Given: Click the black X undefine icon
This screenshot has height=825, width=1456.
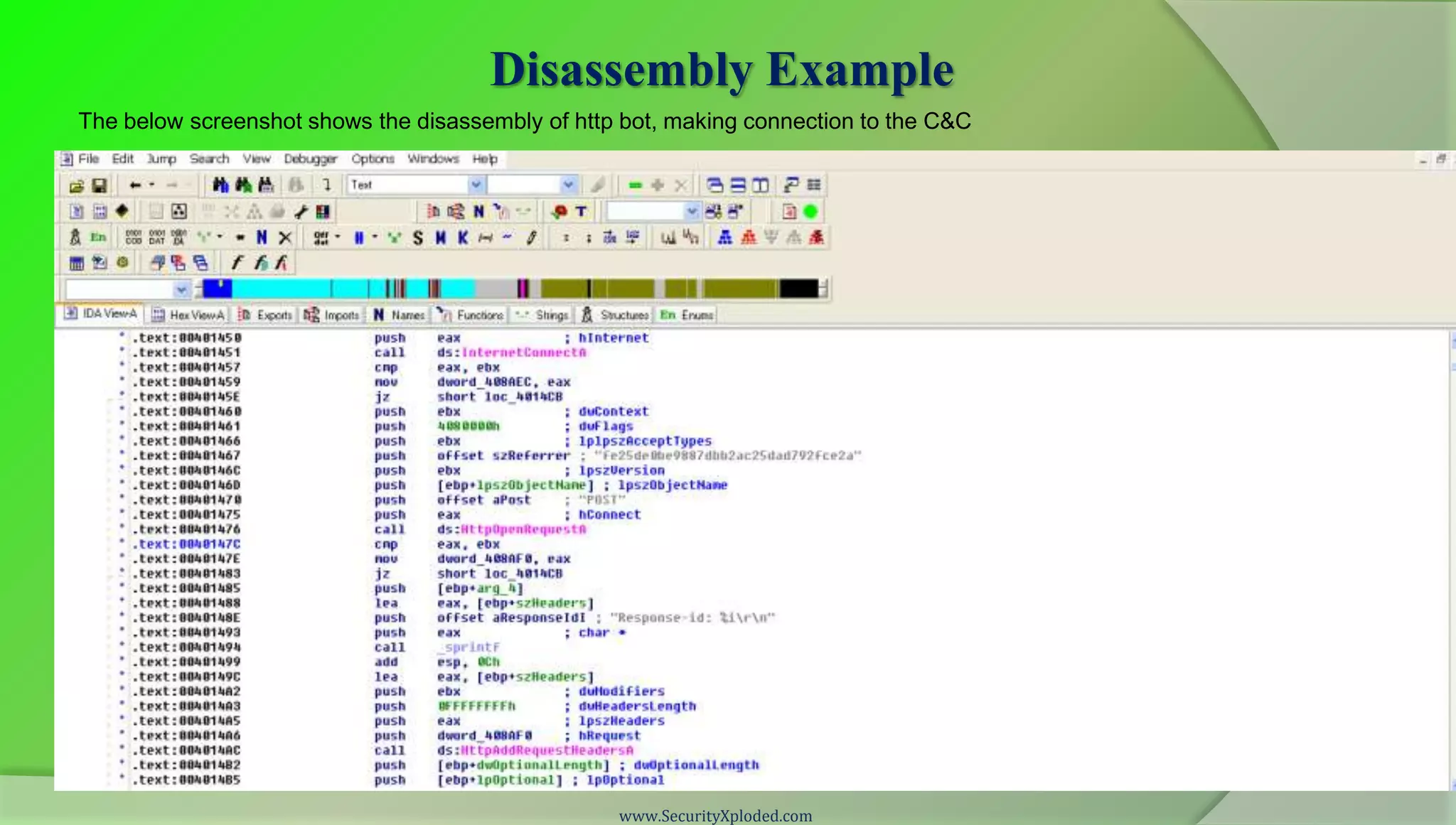Looking at the screenshot, I should coord(285,237).
